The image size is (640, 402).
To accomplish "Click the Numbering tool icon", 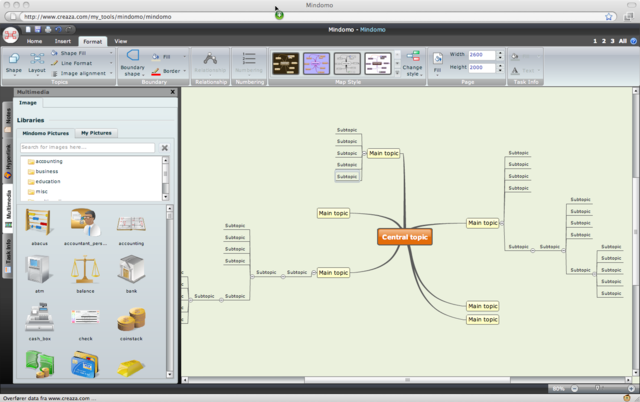I will click(249, 58).
